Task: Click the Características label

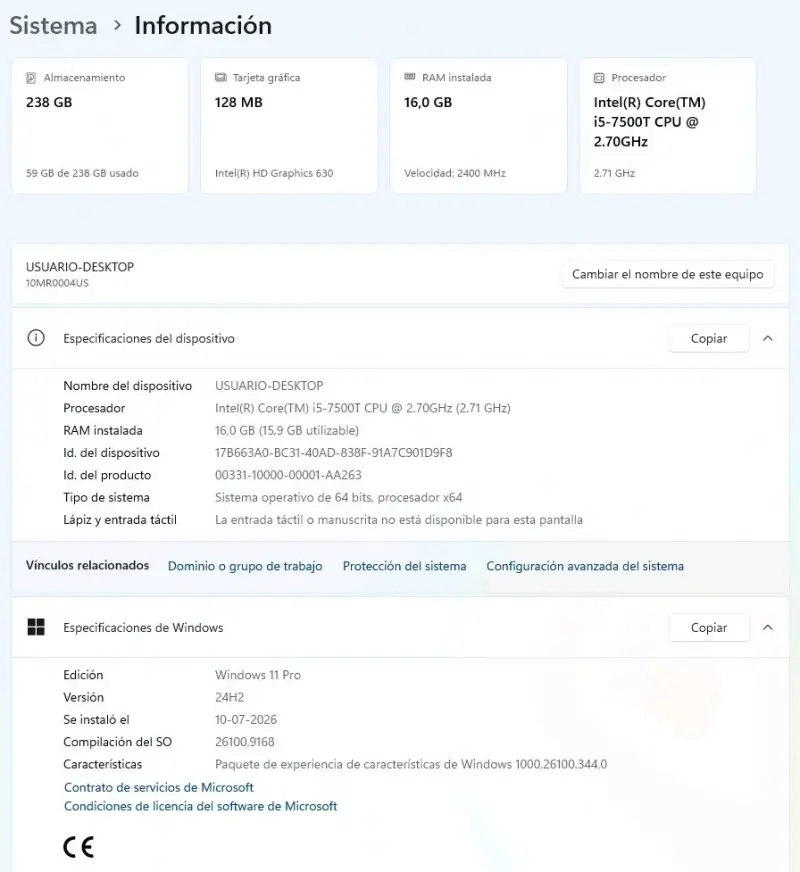Action: coord(102,764)
